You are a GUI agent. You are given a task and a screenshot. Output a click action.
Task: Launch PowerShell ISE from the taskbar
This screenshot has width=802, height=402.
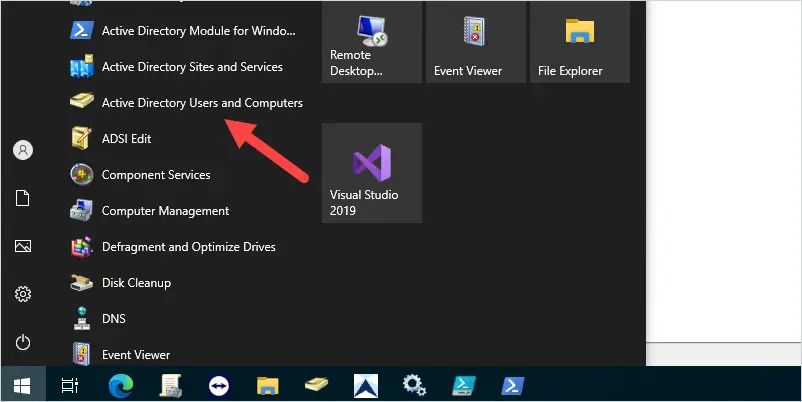coord(464,386)
